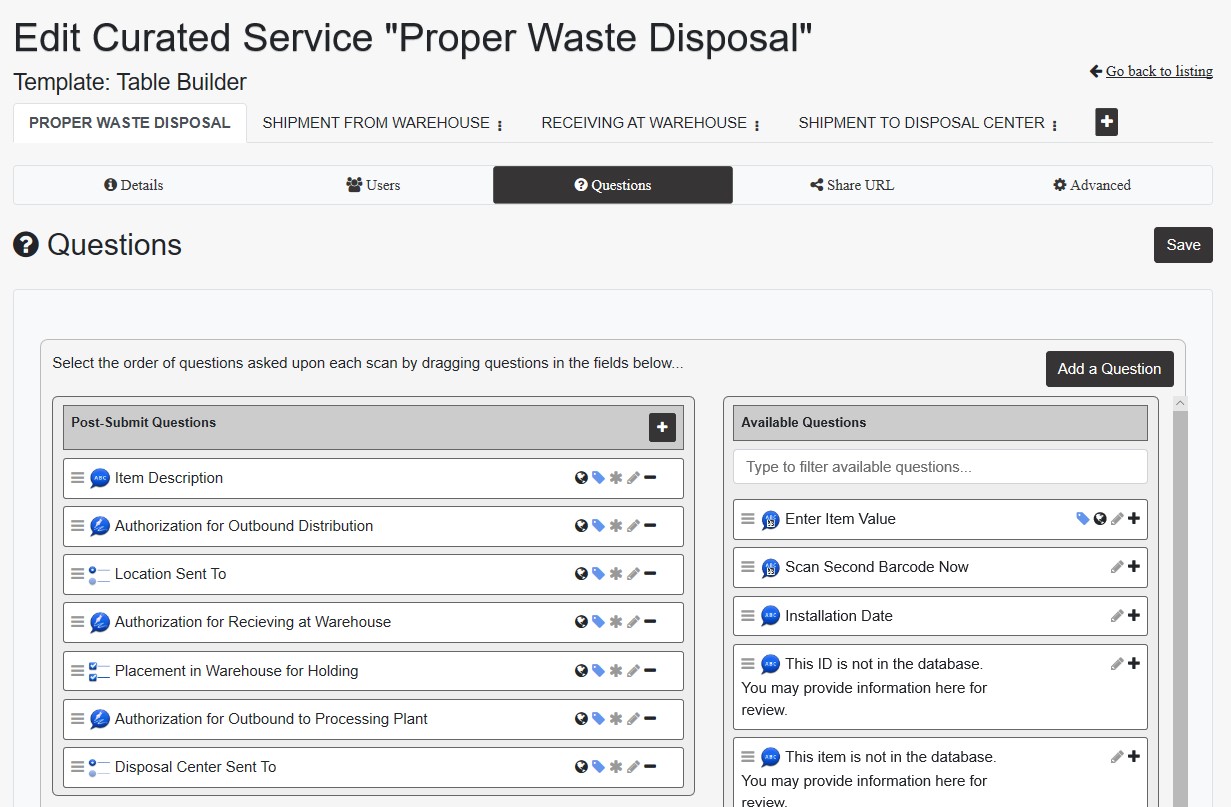The image size is (1231, 807).
Task: Remove Location Sent To with minus icon
Action: tap(650, 574)
